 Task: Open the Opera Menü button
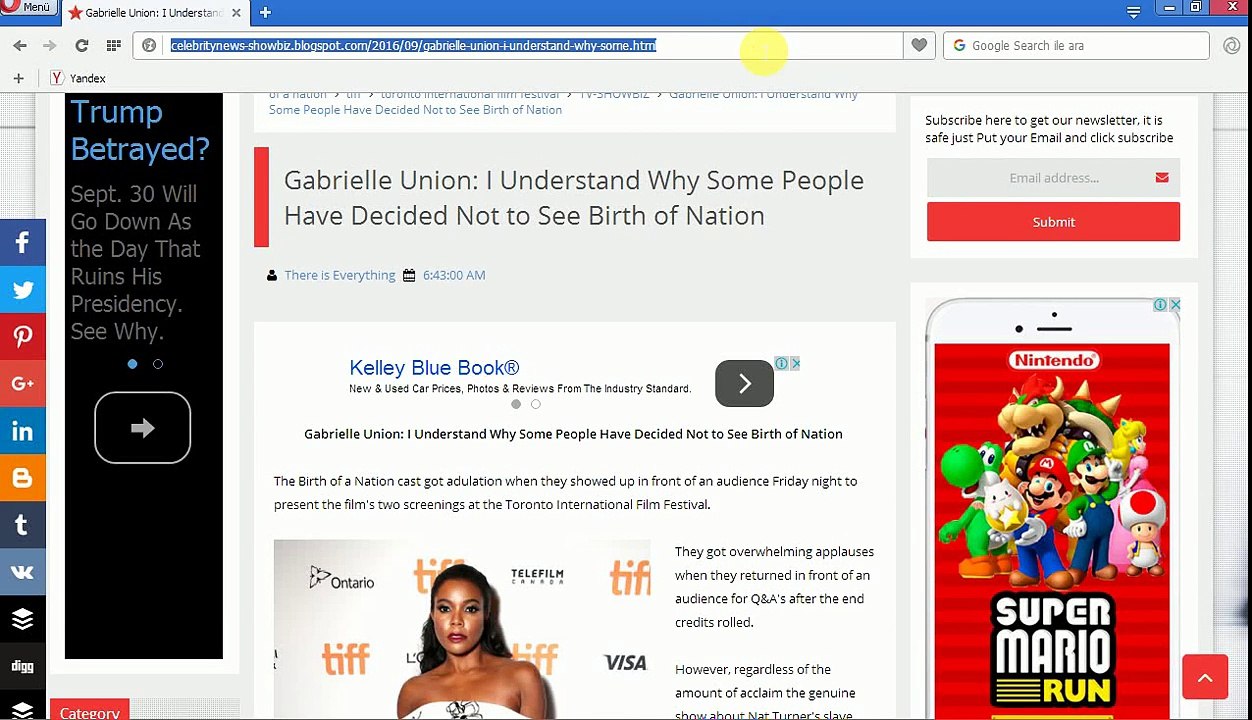(27, 7)
